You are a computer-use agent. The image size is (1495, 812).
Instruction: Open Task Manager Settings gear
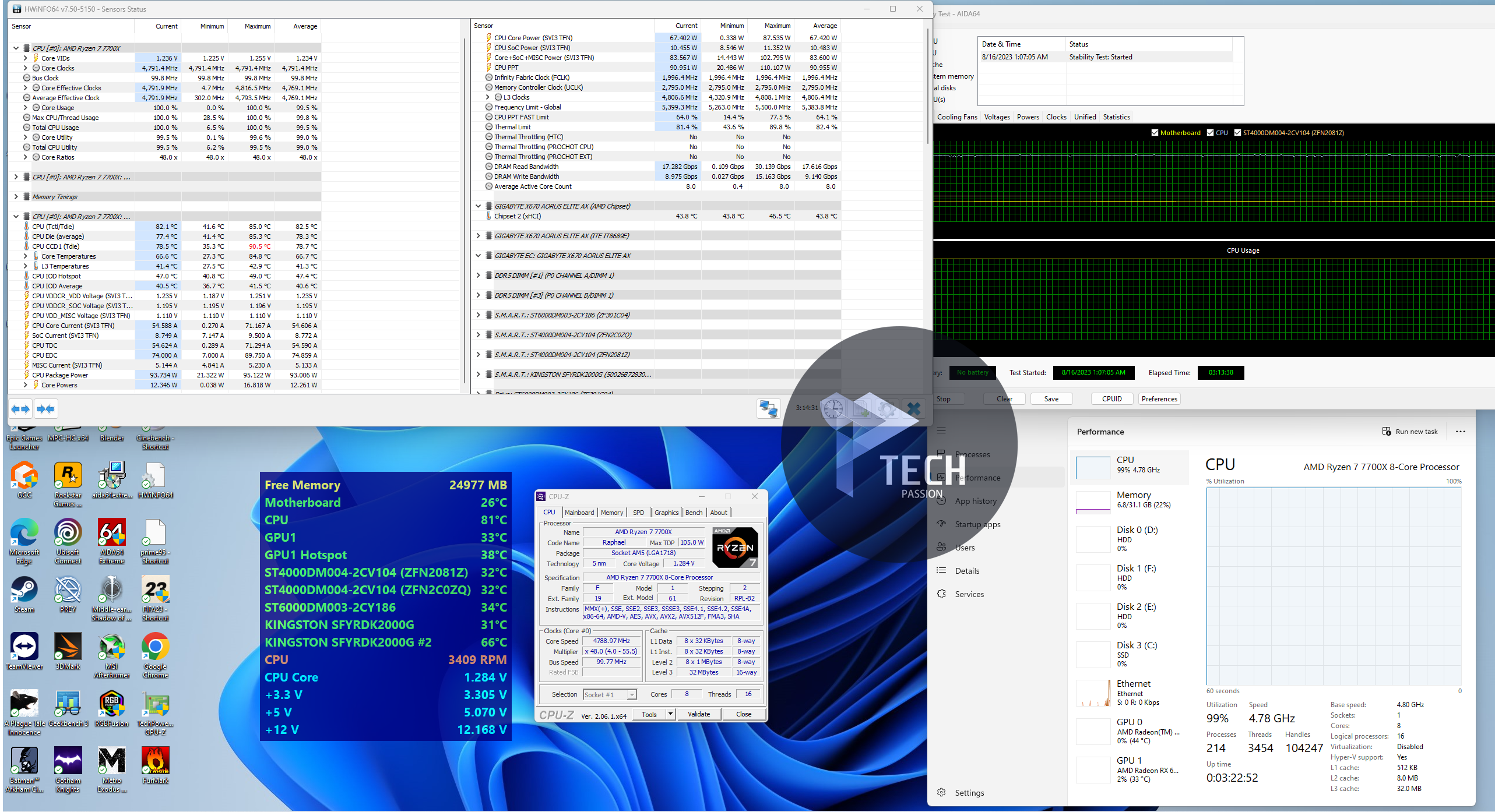point(942,793)
